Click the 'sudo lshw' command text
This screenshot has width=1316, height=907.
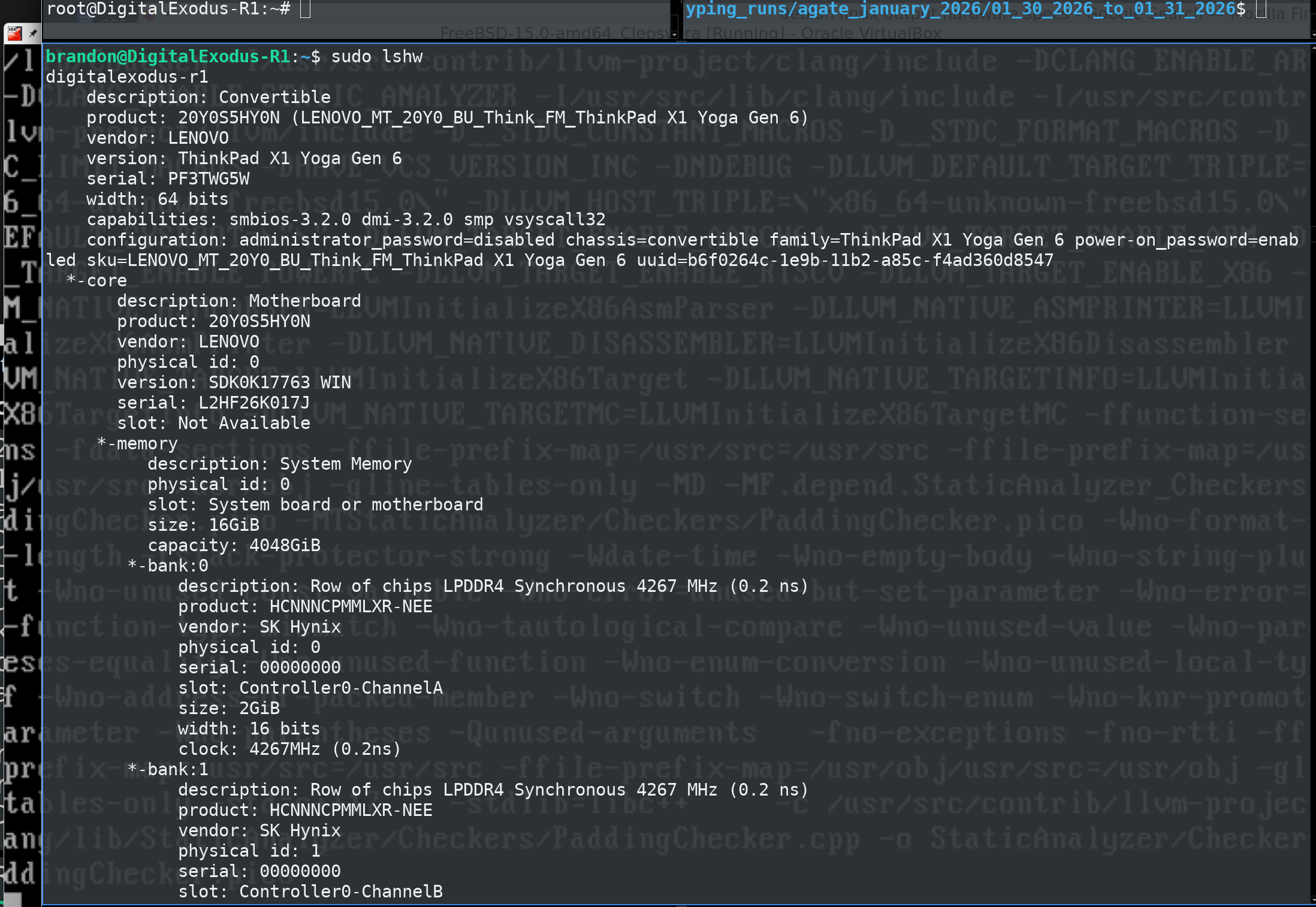[x=376, y=57]
